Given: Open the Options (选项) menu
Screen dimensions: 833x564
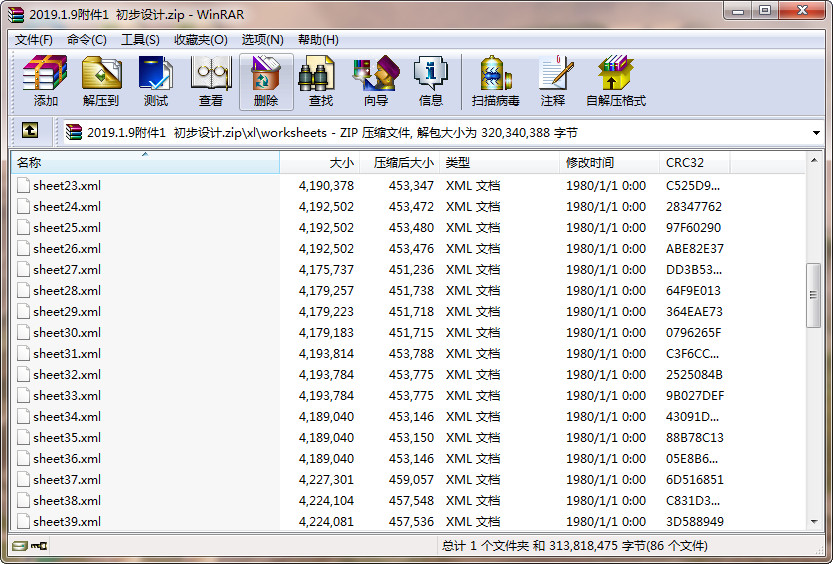Looking at the screenshot, I should pos(262,40).
